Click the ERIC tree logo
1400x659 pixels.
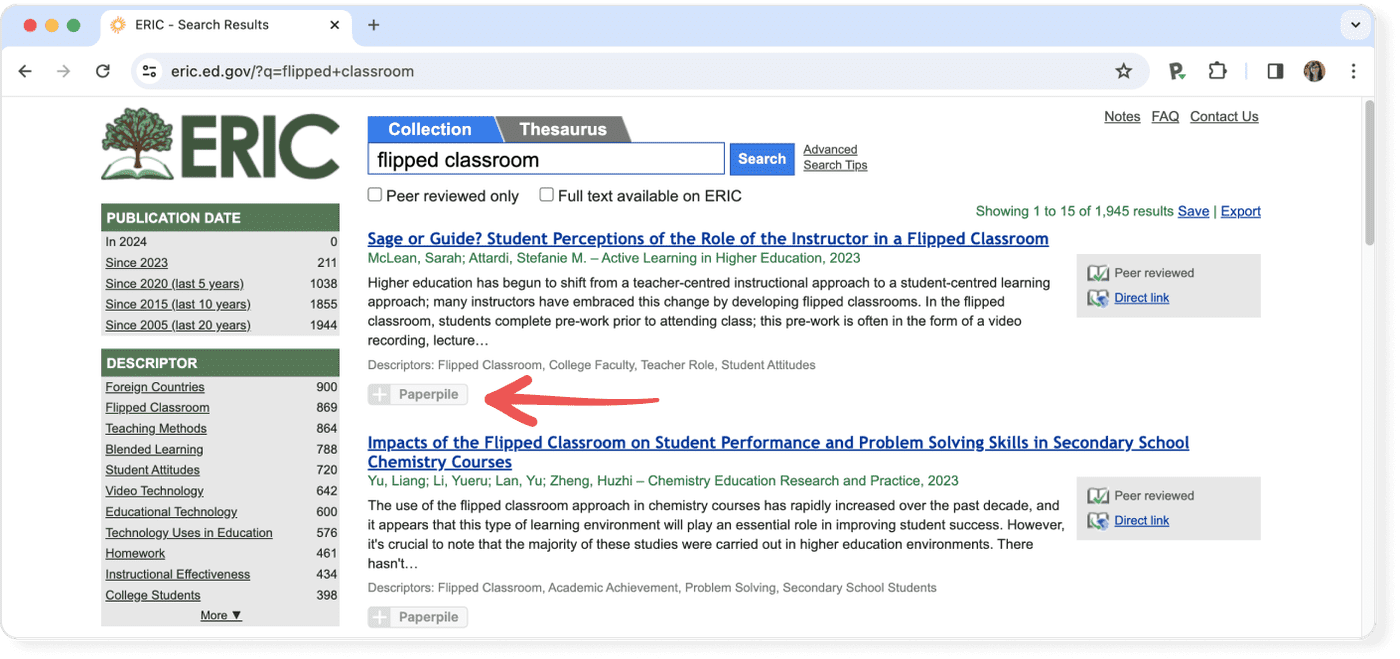point(220,146)
